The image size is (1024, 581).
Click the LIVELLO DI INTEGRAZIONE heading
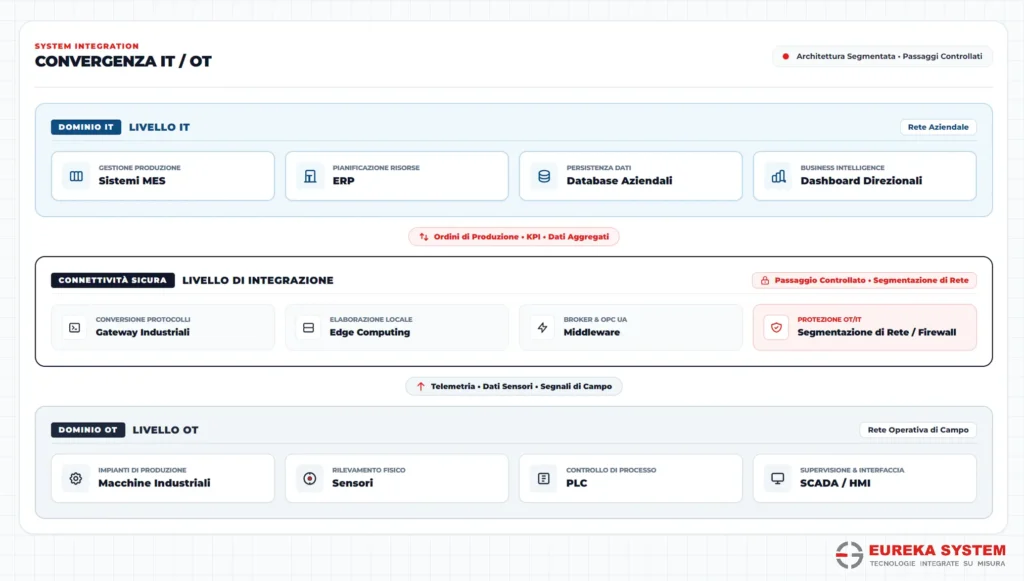coord(258,280)
